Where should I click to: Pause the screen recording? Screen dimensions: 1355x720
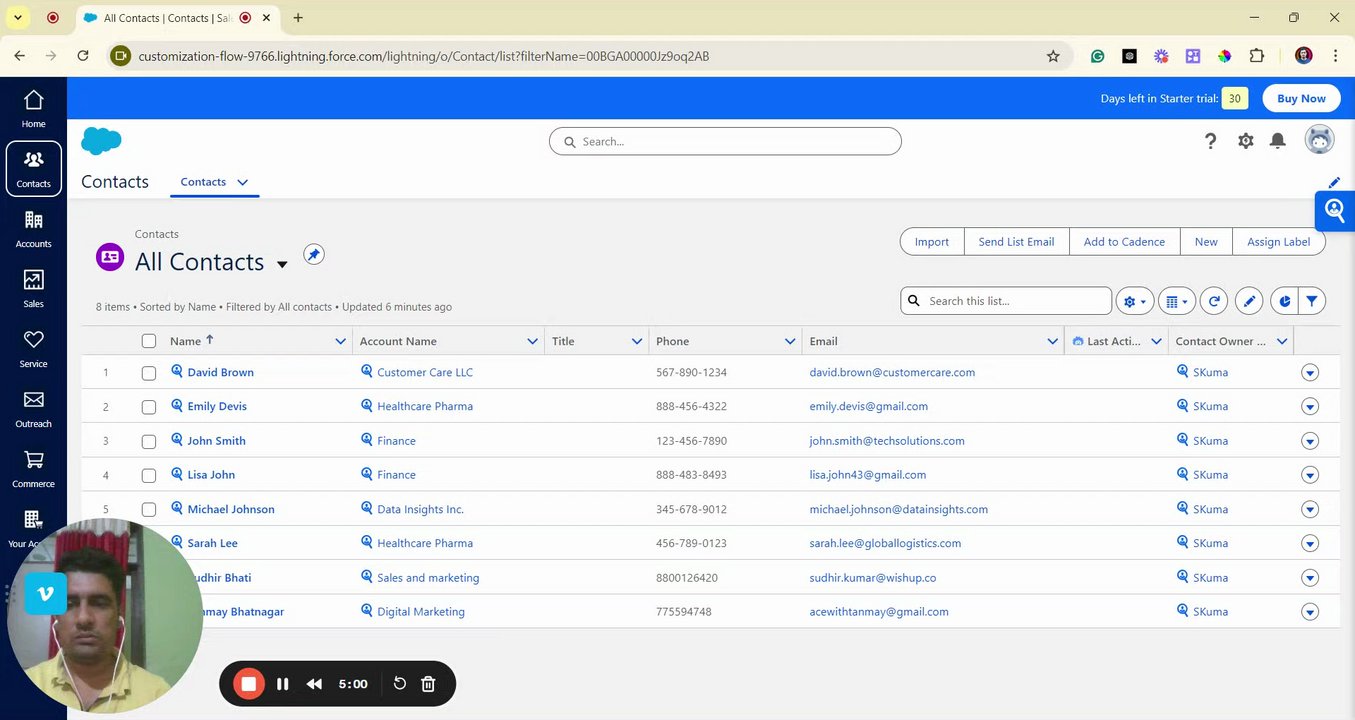coord(283,684)
